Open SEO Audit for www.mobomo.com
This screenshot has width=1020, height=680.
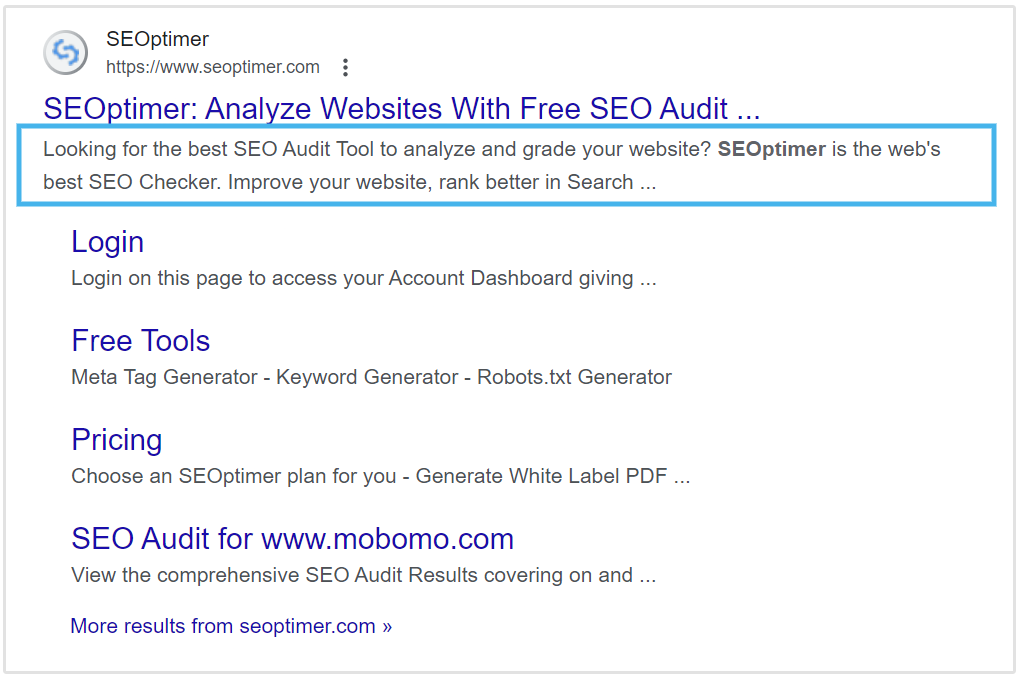291,538
